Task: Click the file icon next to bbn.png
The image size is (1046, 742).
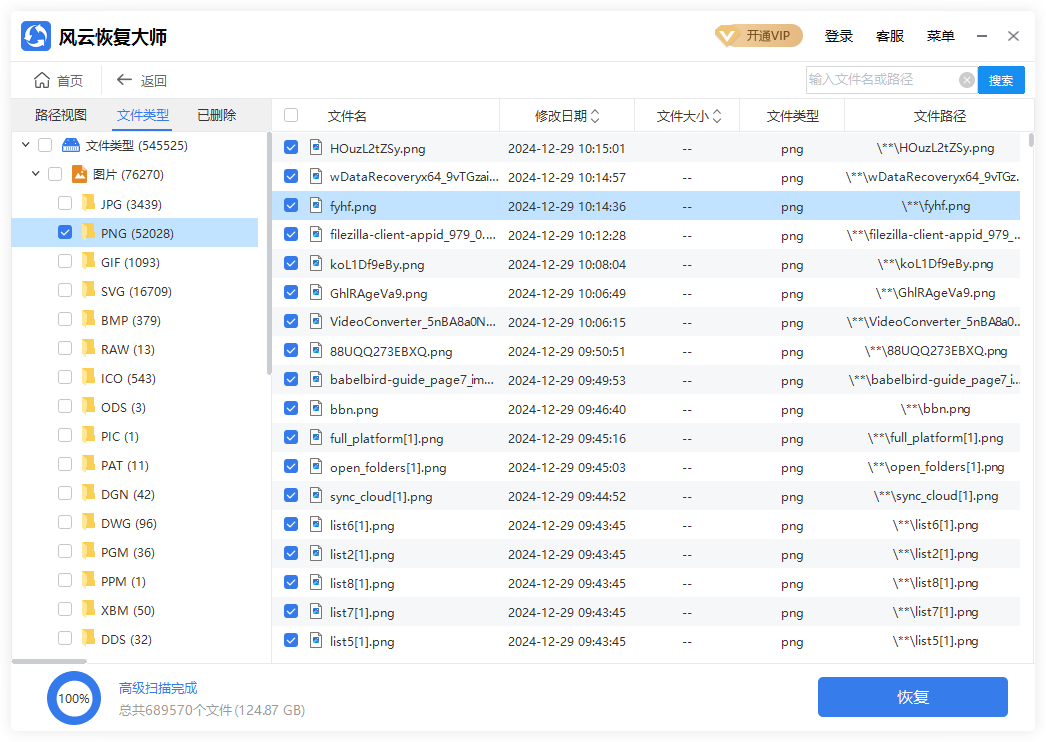Action: click(x=318, y=408)
